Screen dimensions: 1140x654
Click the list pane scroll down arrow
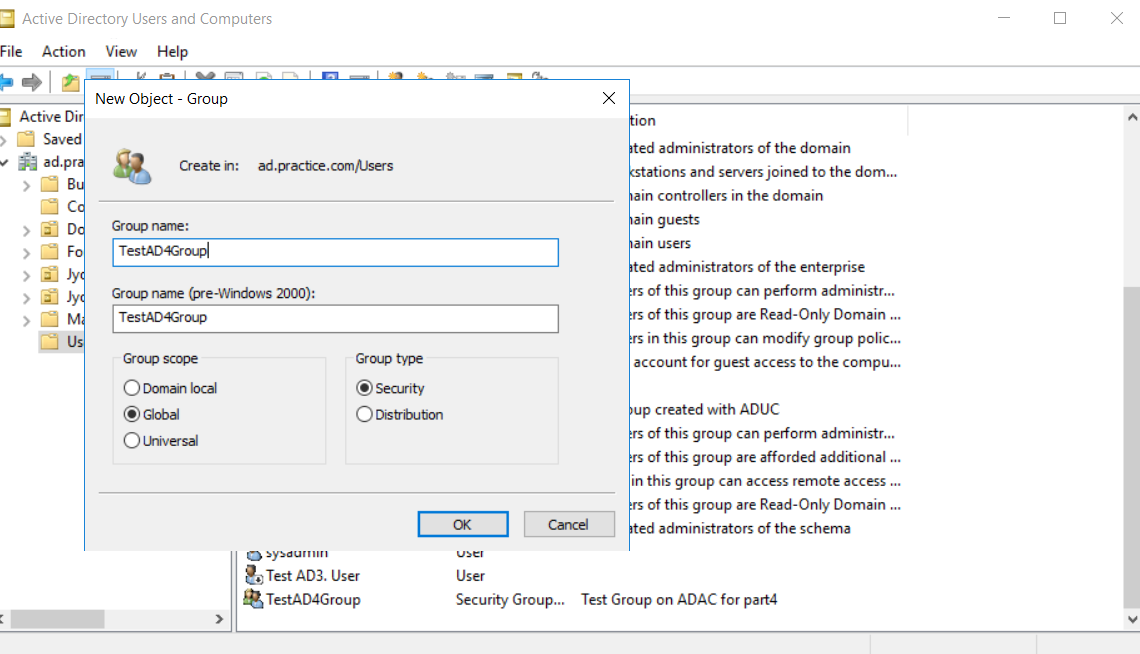(x=1132, y=620)
